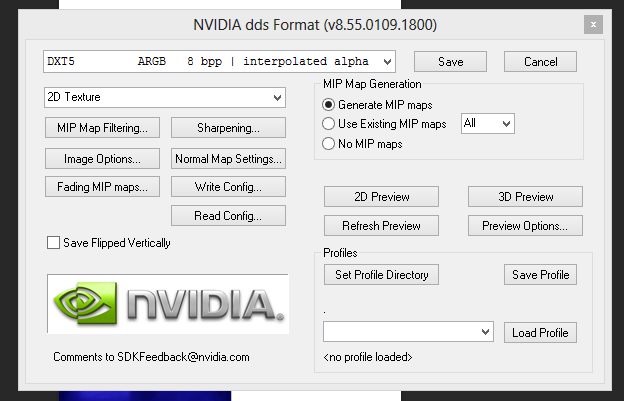Image resolution: width=624 pixels, height=401 pixels.
Task: Close the NVIDIA dds Format dialog
Action: [x=593, y=25]
